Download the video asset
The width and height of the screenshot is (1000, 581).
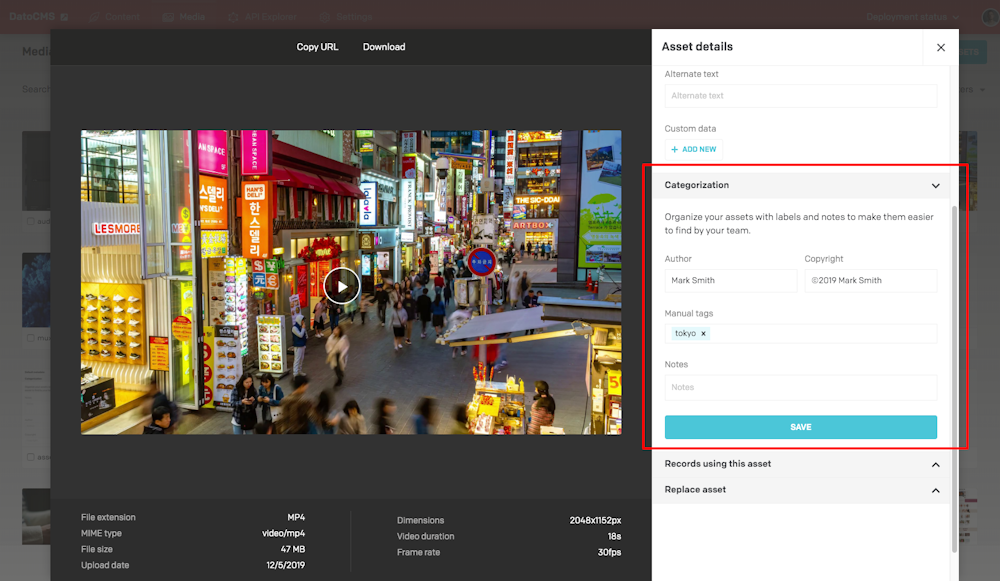(x=384, y=47)
